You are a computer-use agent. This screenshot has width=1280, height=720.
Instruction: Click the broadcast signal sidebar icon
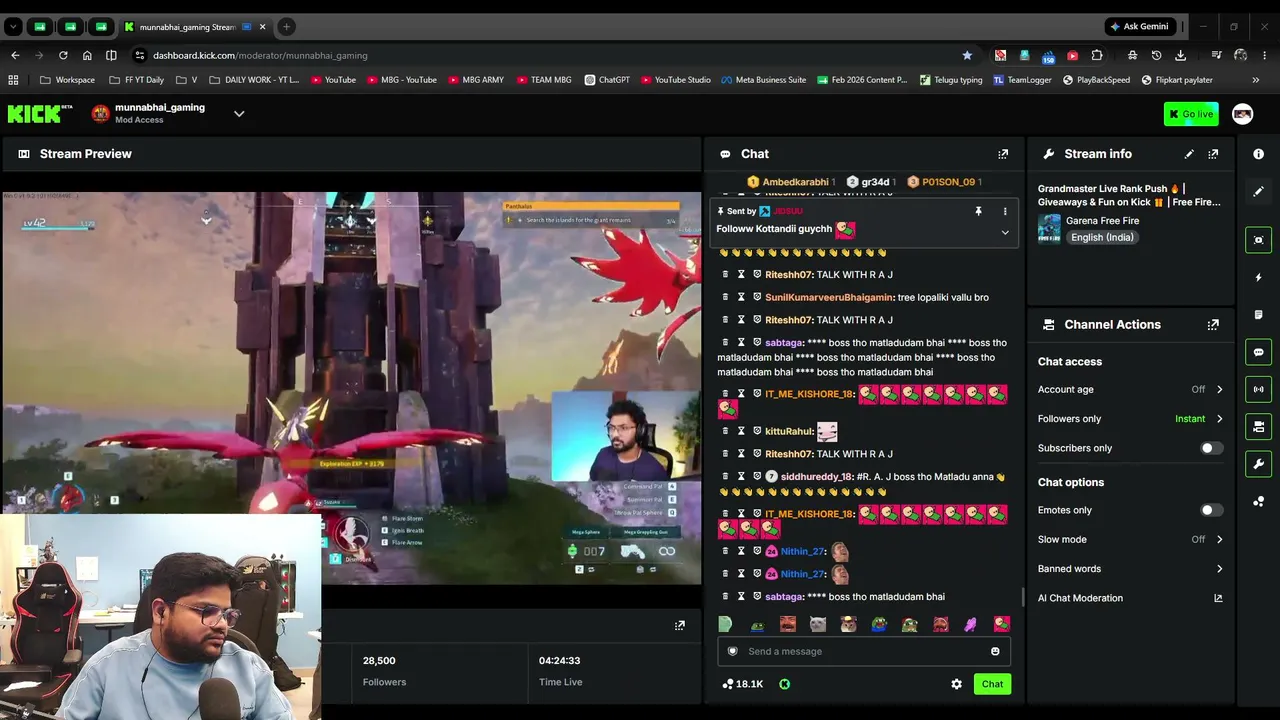[1259, 389]
